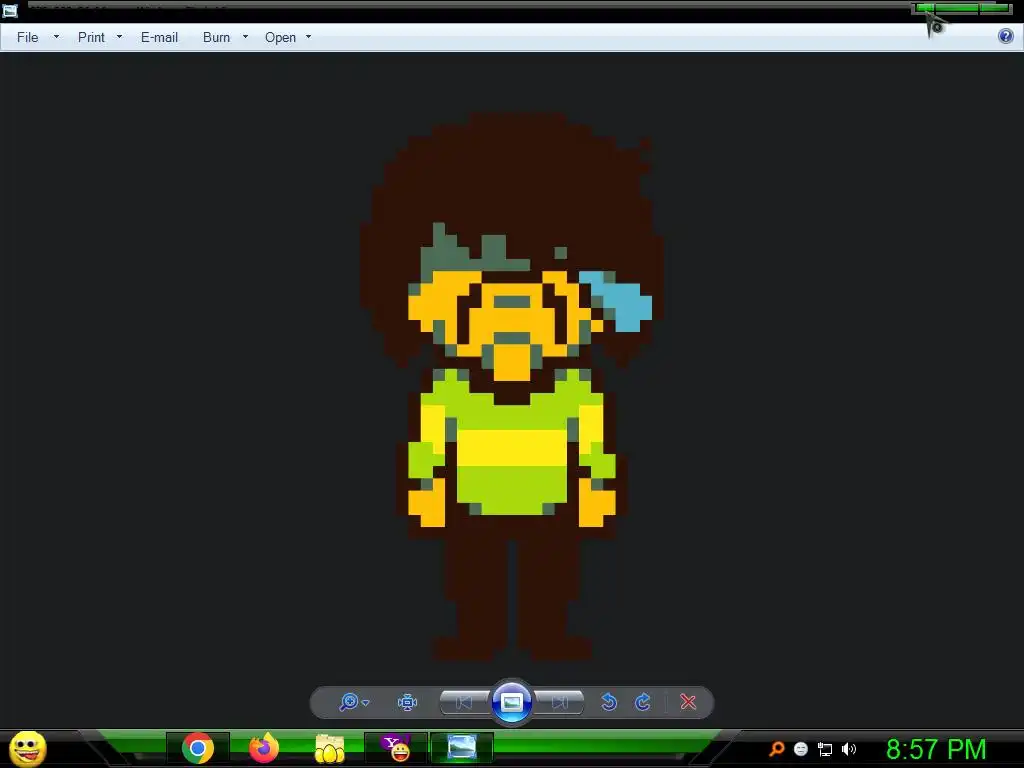Expand the Open dropdown arrow
1024x768 pixels.
coord(309,37)
